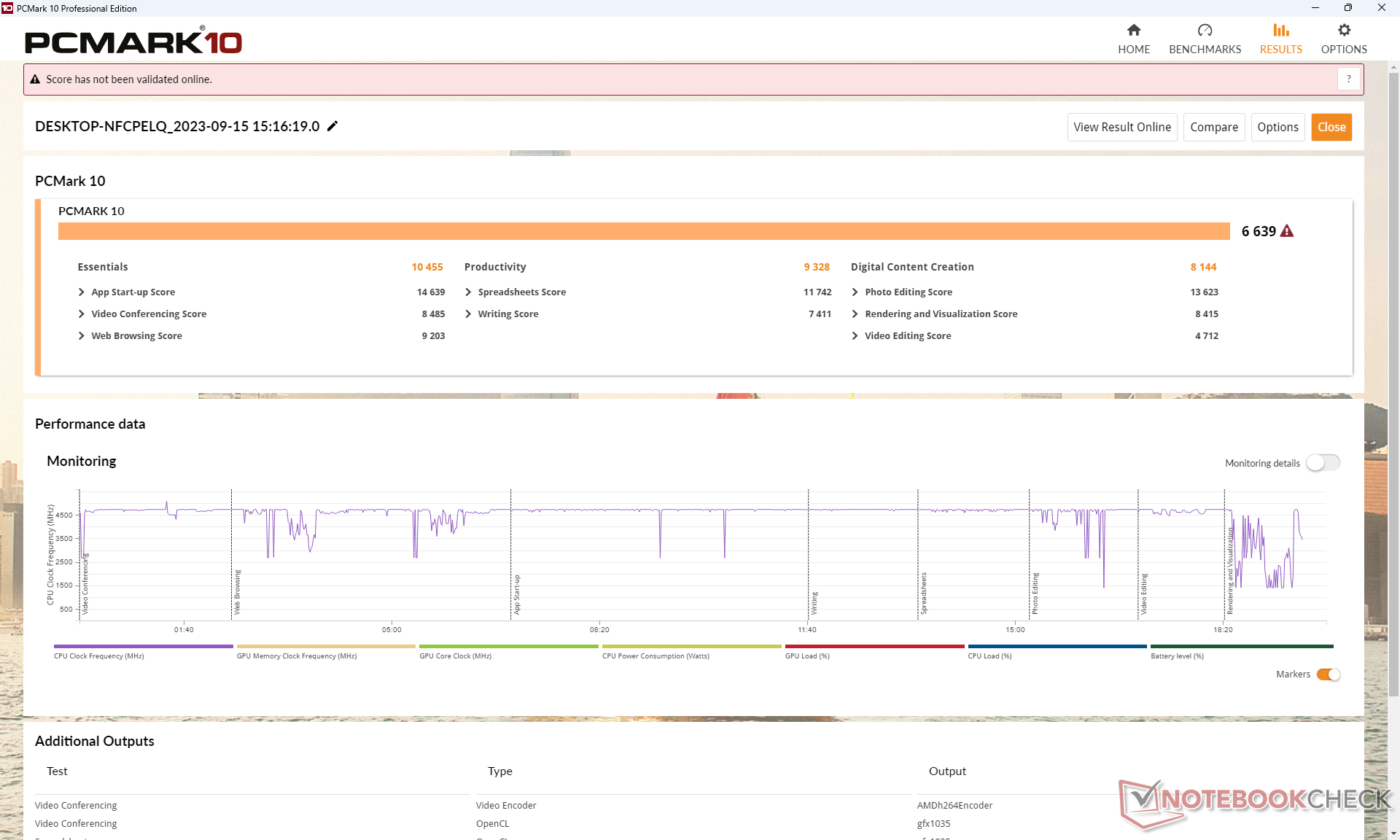This screenshot has width=1400, height=840.
Task: Toggle CPU Clock Frequency legend series
Action: point(99,656)
